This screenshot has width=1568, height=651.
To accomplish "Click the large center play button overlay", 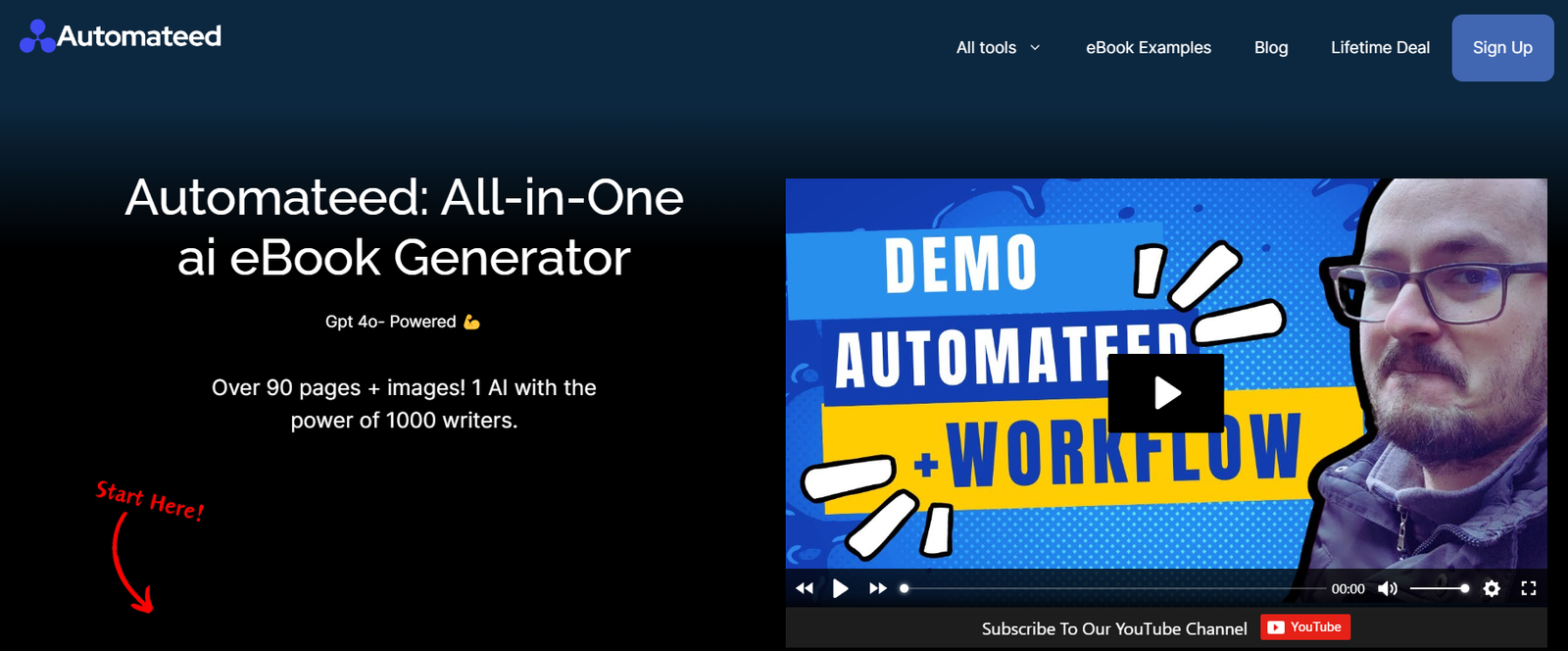I will (x=1166, y=393).
